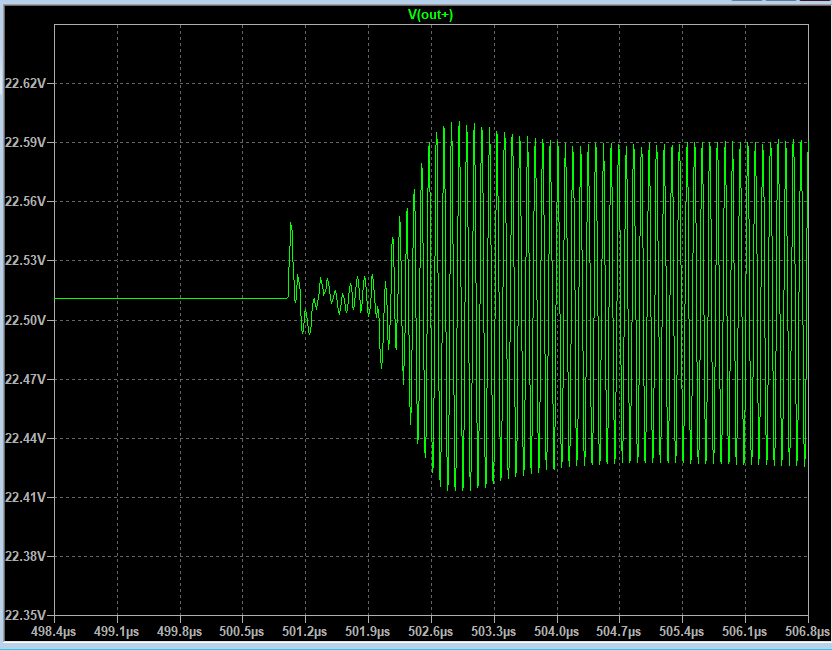832x650 pixels.
Task: Click the 22.35V vertical axis label
Action: pos(25,615)
